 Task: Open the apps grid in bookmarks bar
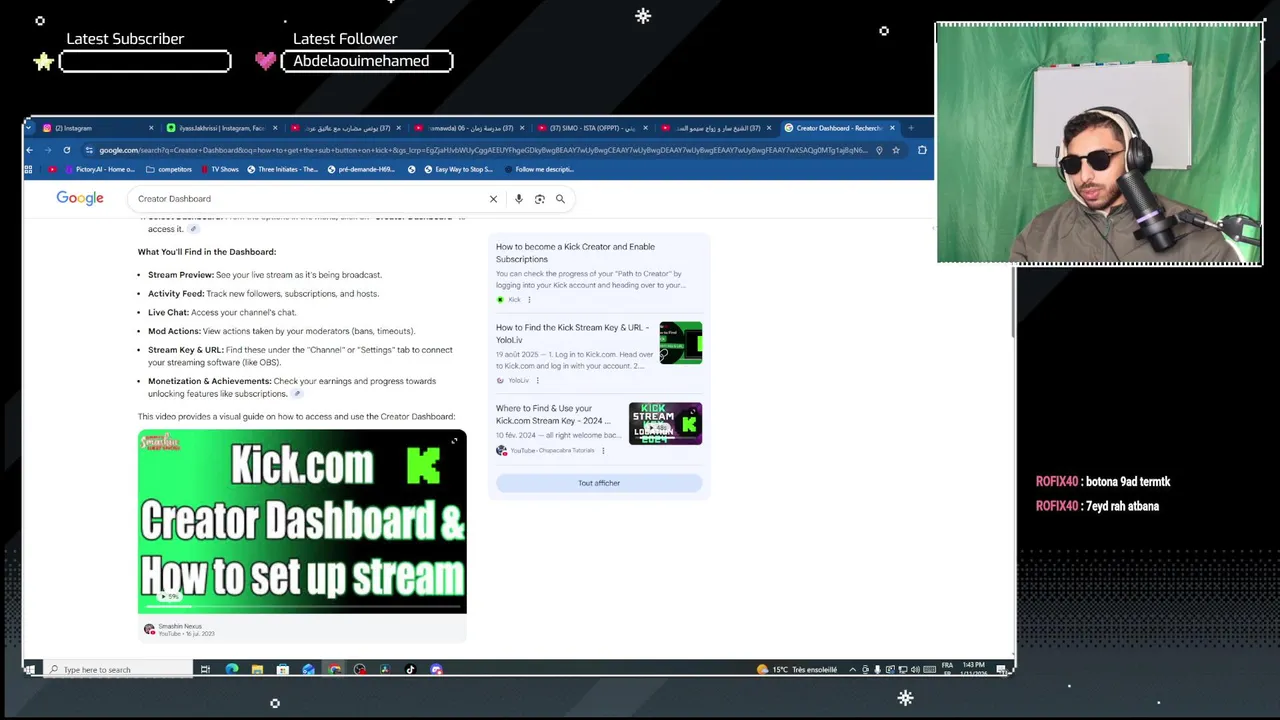(30, 169)
